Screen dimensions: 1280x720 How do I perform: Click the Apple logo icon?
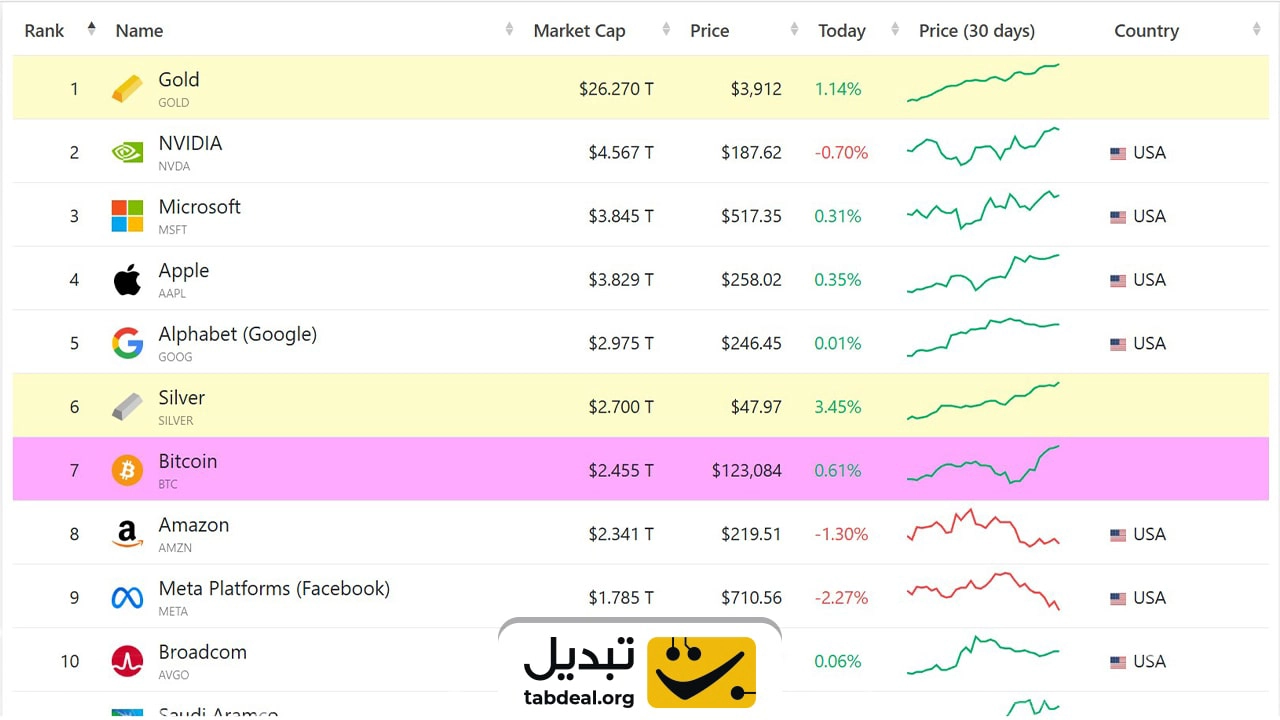tap(127, 280)
